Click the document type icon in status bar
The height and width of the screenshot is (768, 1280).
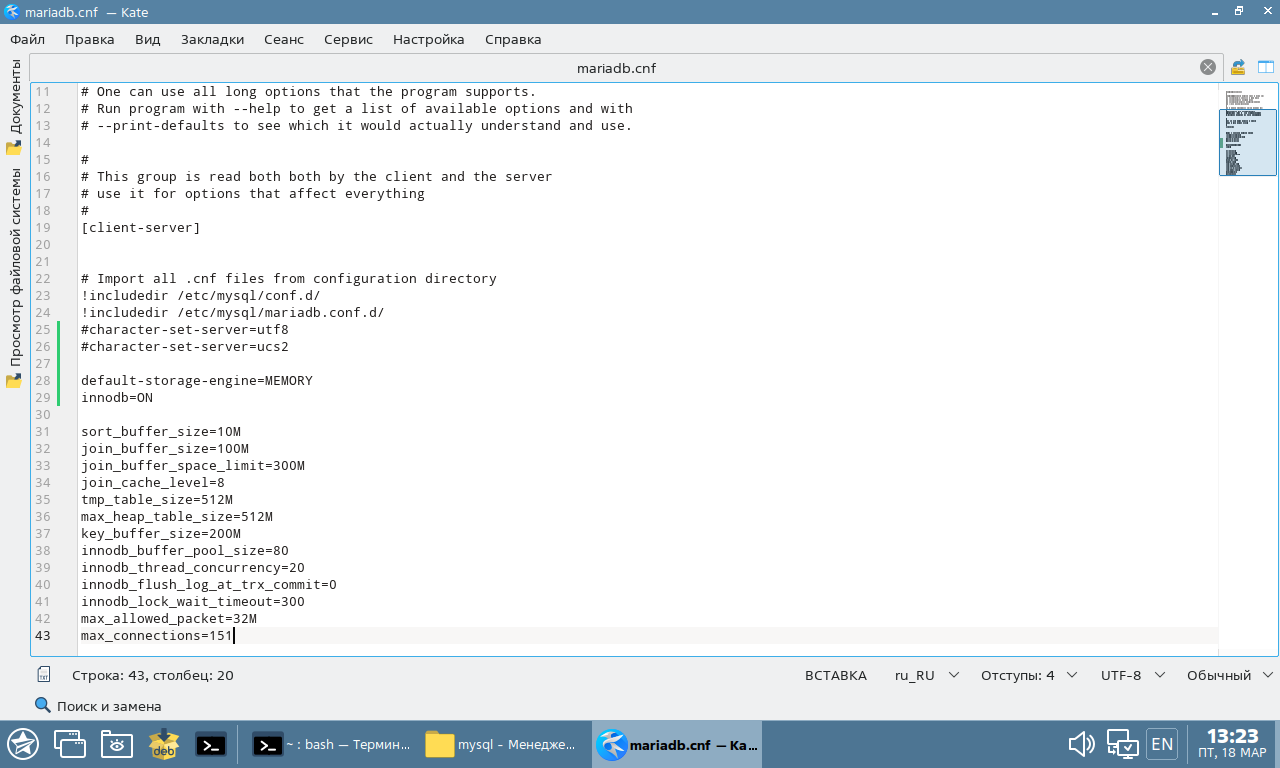[43, 675]
